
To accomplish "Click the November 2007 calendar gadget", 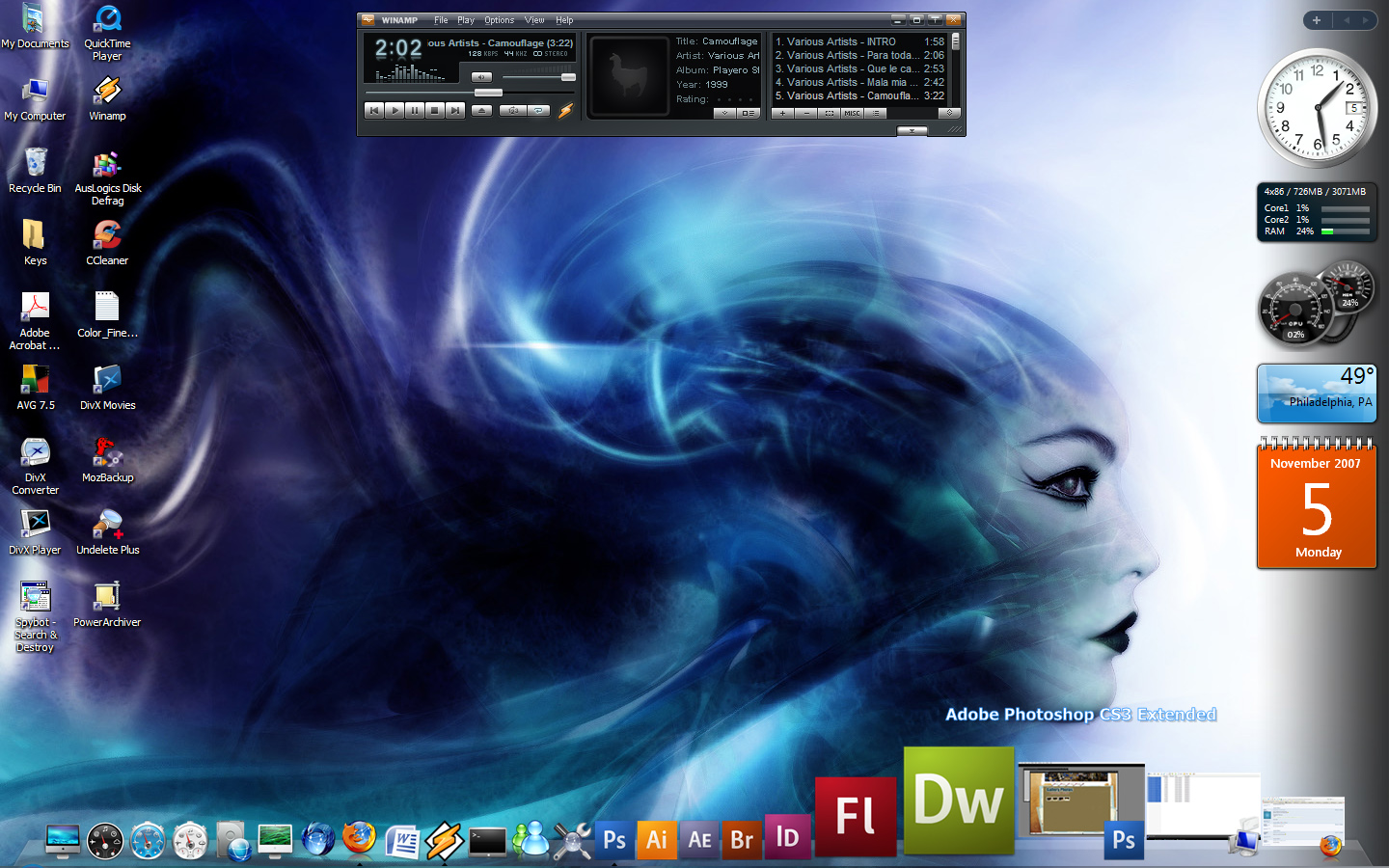I will (x=1317, y=504).
